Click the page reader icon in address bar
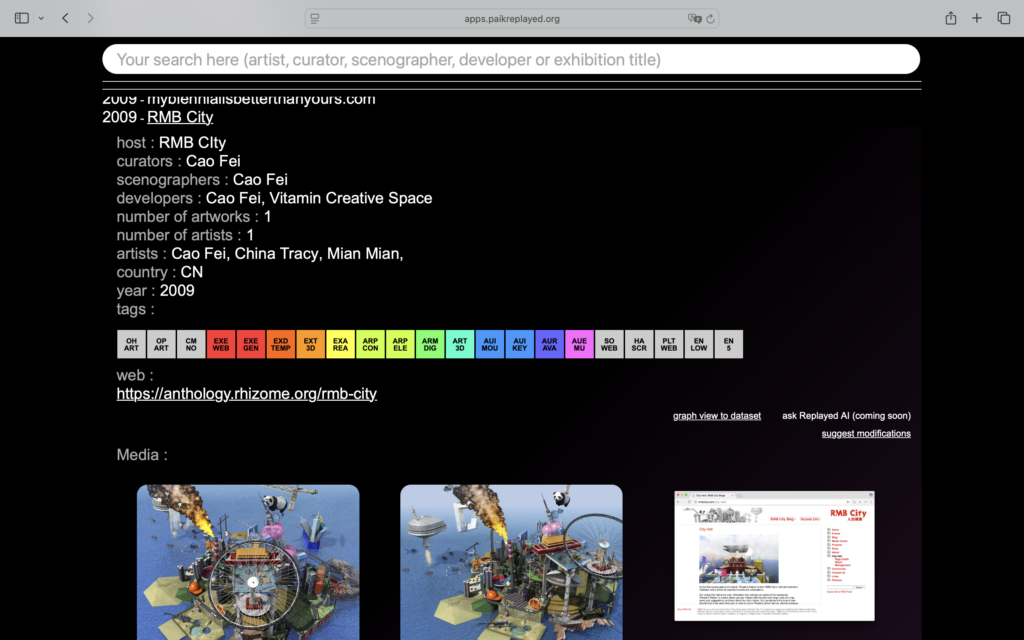This screenshot has height=640, width=1024. click(x=315, y=18)
